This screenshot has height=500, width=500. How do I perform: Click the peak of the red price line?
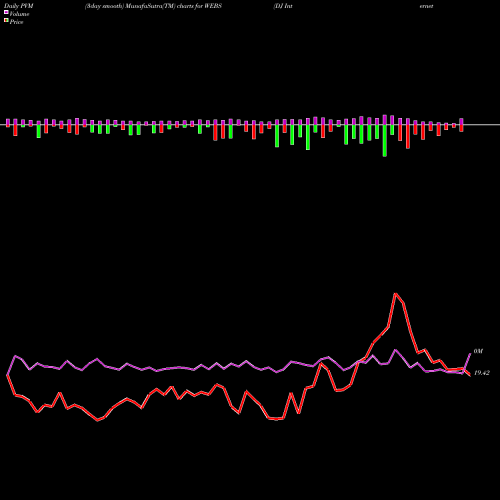coord(396,294)
